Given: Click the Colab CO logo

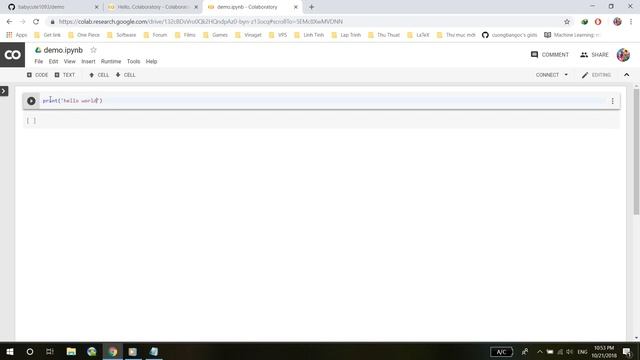Looking at the screenshot, I should pyautogui.click(x=12, y=55).
